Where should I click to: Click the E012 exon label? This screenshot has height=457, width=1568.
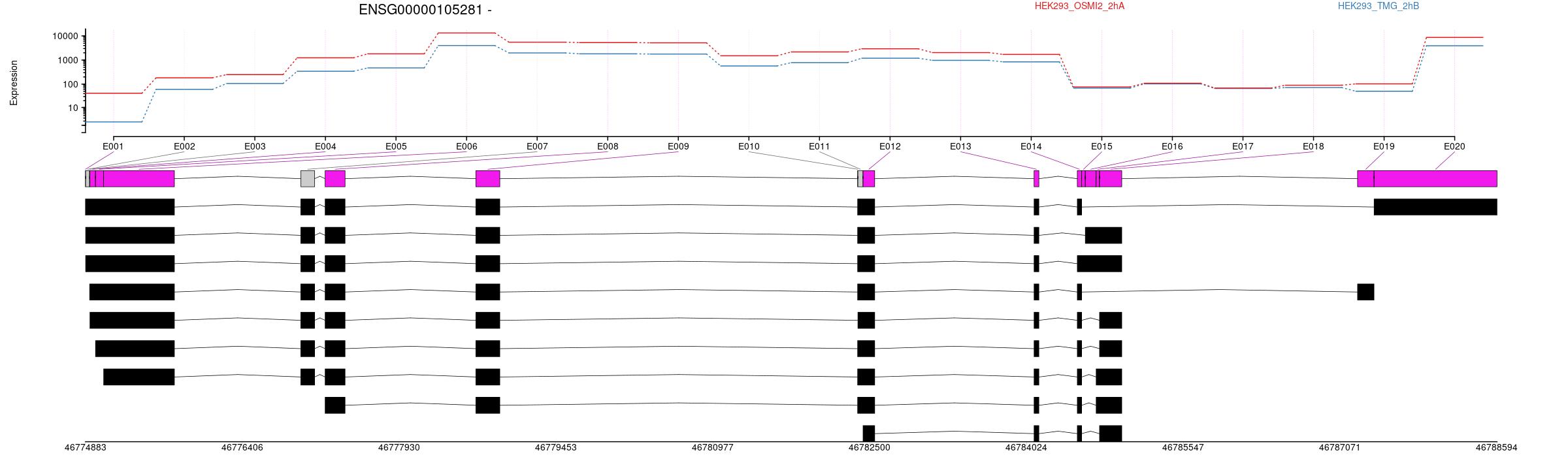tap(890, 147)
